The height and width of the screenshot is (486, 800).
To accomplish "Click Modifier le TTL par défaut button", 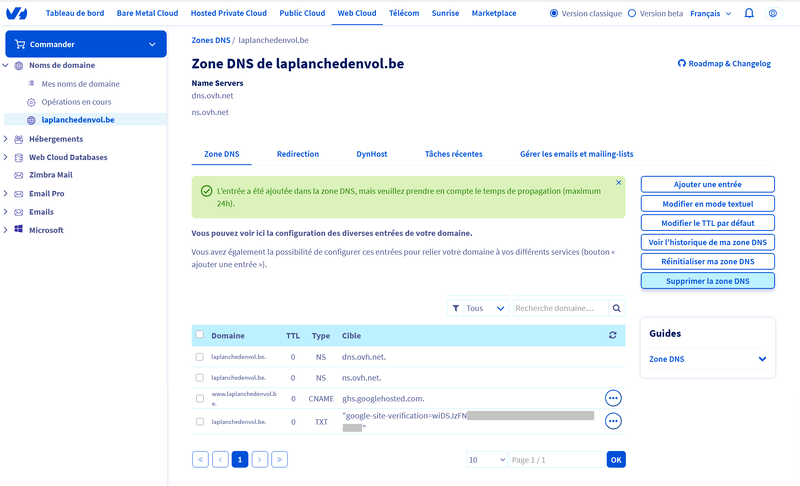I will 708,223.
